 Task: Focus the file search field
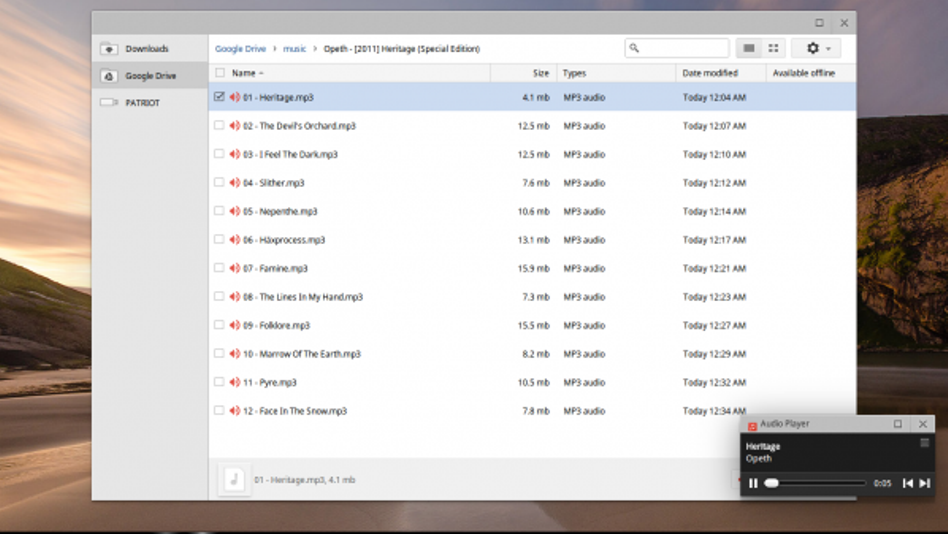click(x=677, y=48)
